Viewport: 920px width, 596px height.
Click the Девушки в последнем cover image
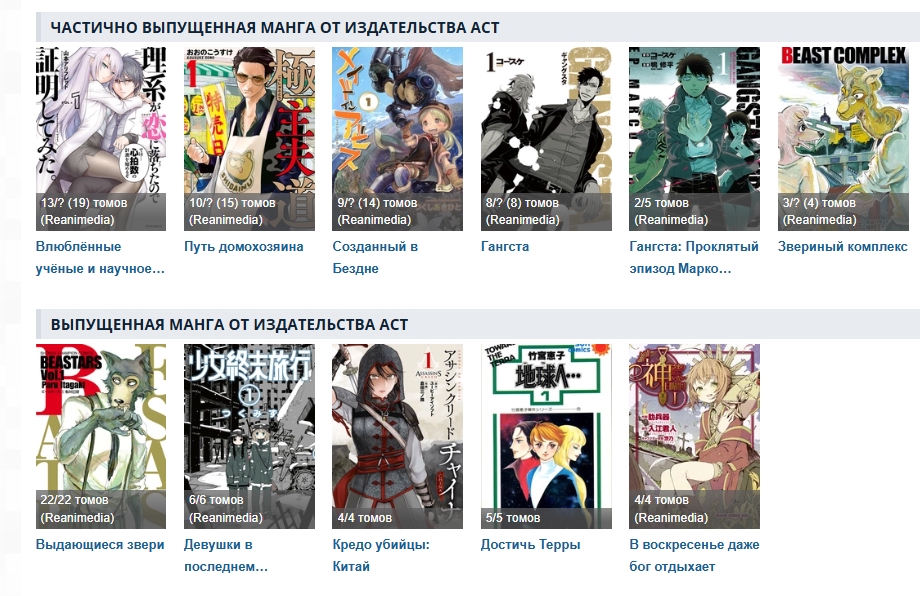tap(249, 436)
